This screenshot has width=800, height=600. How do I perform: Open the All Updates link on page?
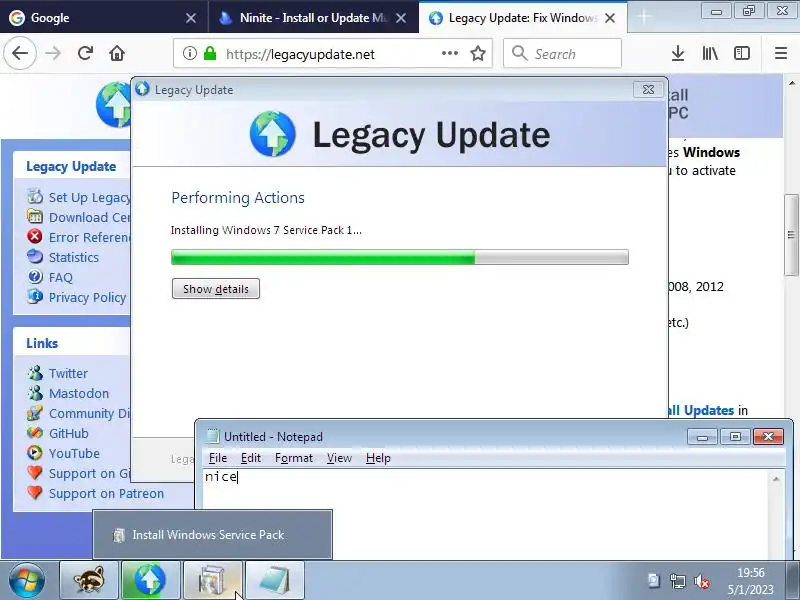701,410
